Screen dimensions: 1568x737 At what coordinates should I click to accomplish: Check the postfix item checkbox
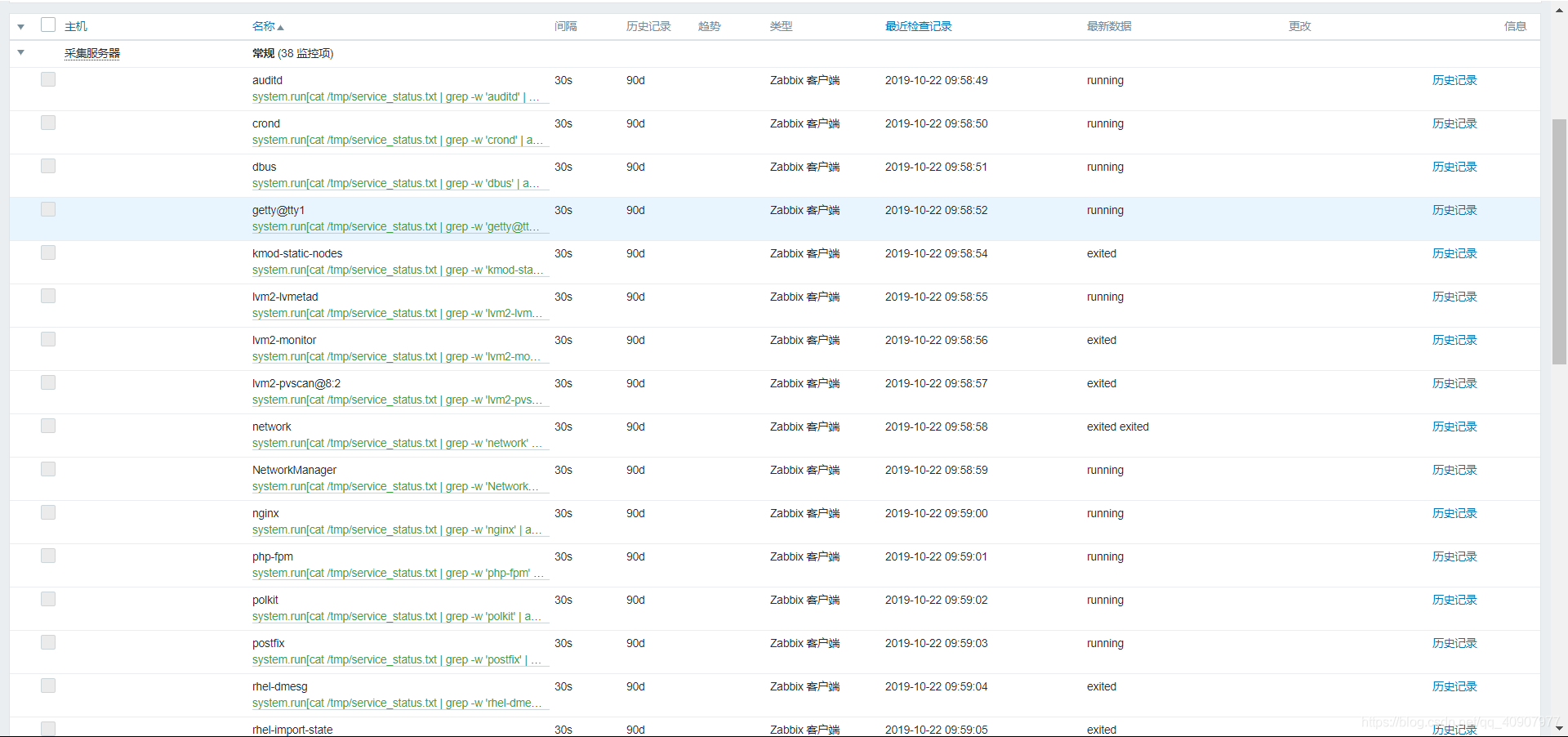[x=48, y=642]
